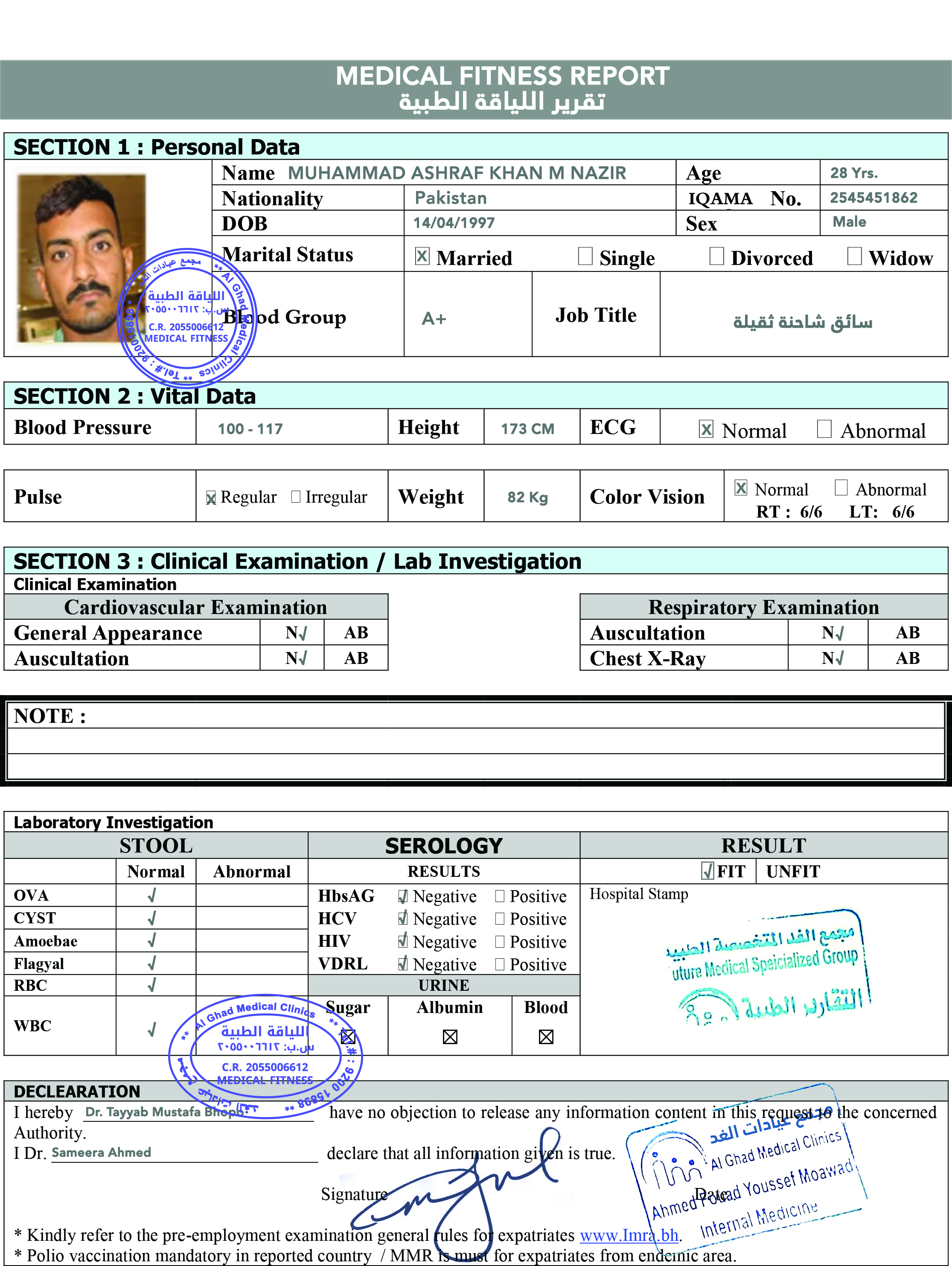Image resolution: width=952 pixels, height=1266 pixels.
Task: Click the Blood Pressure value field
Action: [250, 429]
